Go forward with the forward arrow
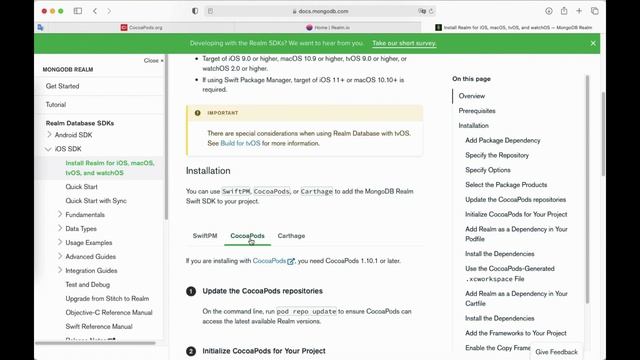The width and height of the screenshot is (640, 360). pos(109,11)
